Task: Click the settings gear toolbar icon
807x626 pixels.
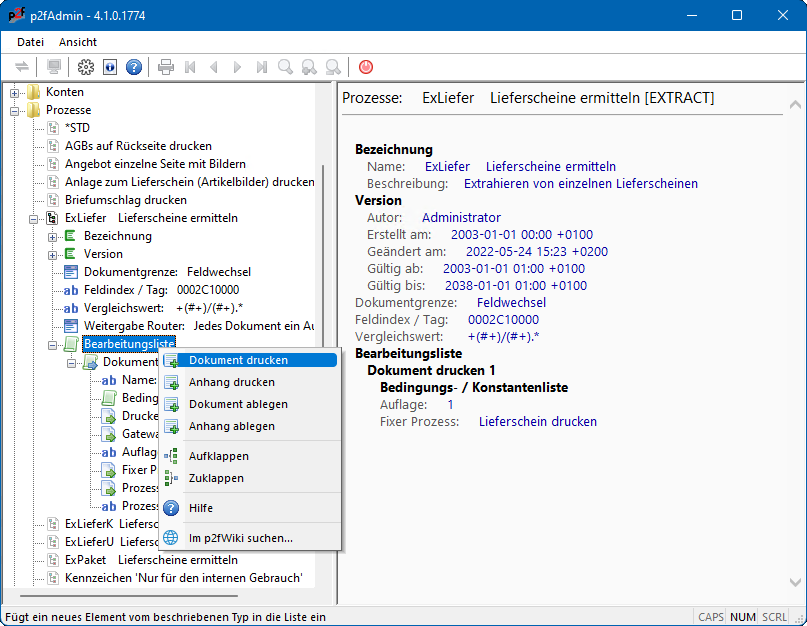Action: 86,67
